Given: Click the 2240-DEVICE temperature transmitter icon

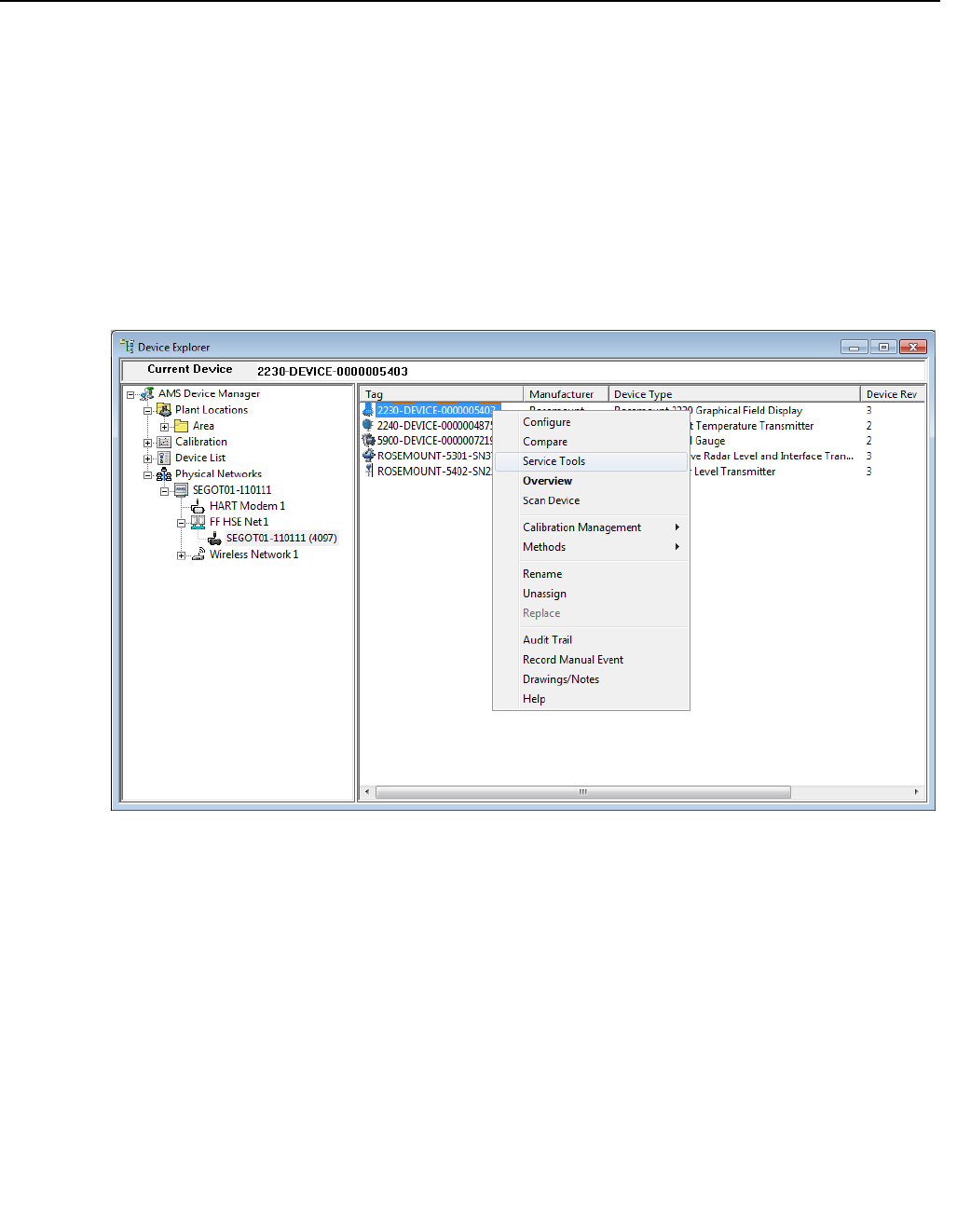Looking at the screenshot, I should 369,425.
